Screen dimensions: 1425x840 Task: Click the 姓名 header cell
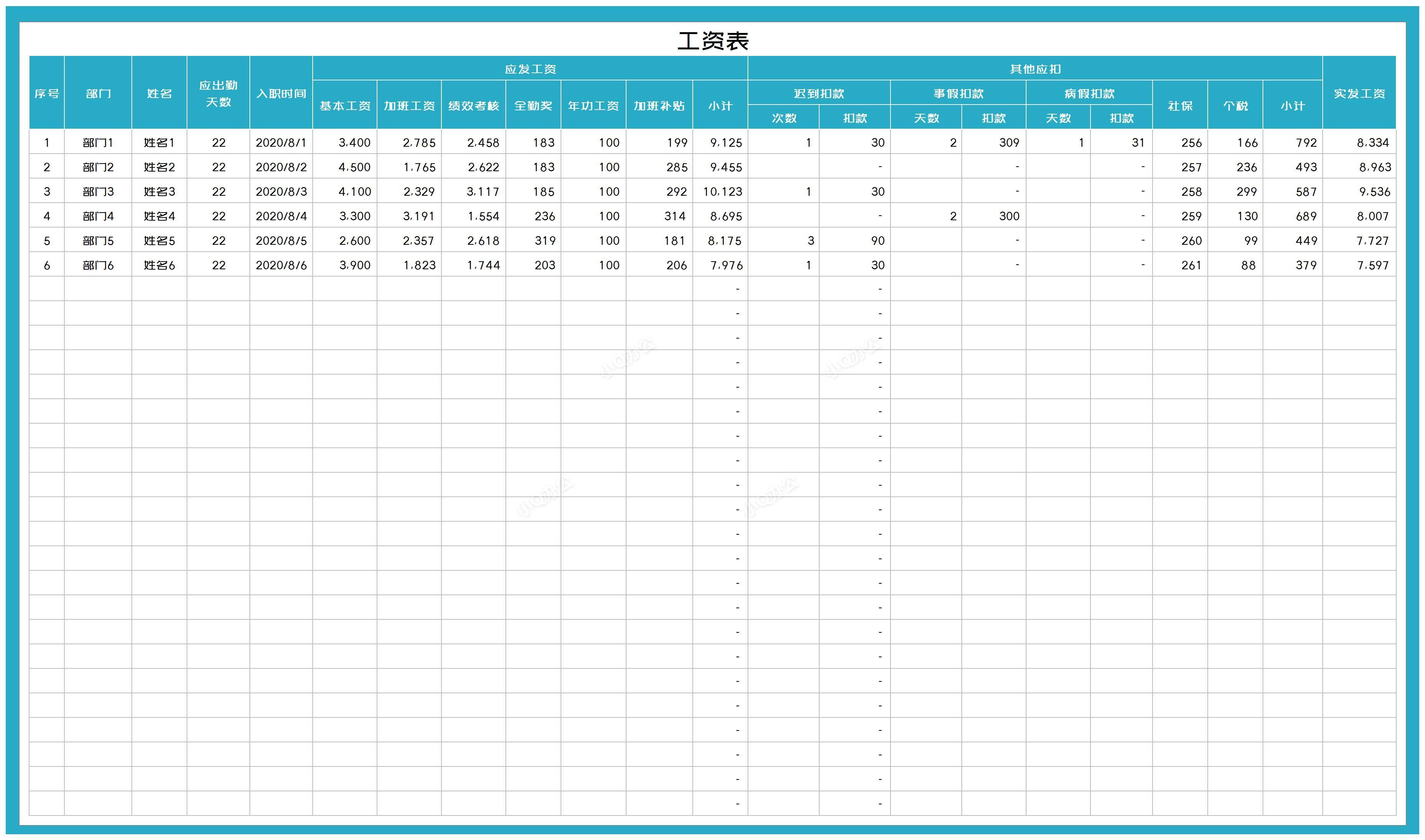pyautogui.click(x=159, y=93)
